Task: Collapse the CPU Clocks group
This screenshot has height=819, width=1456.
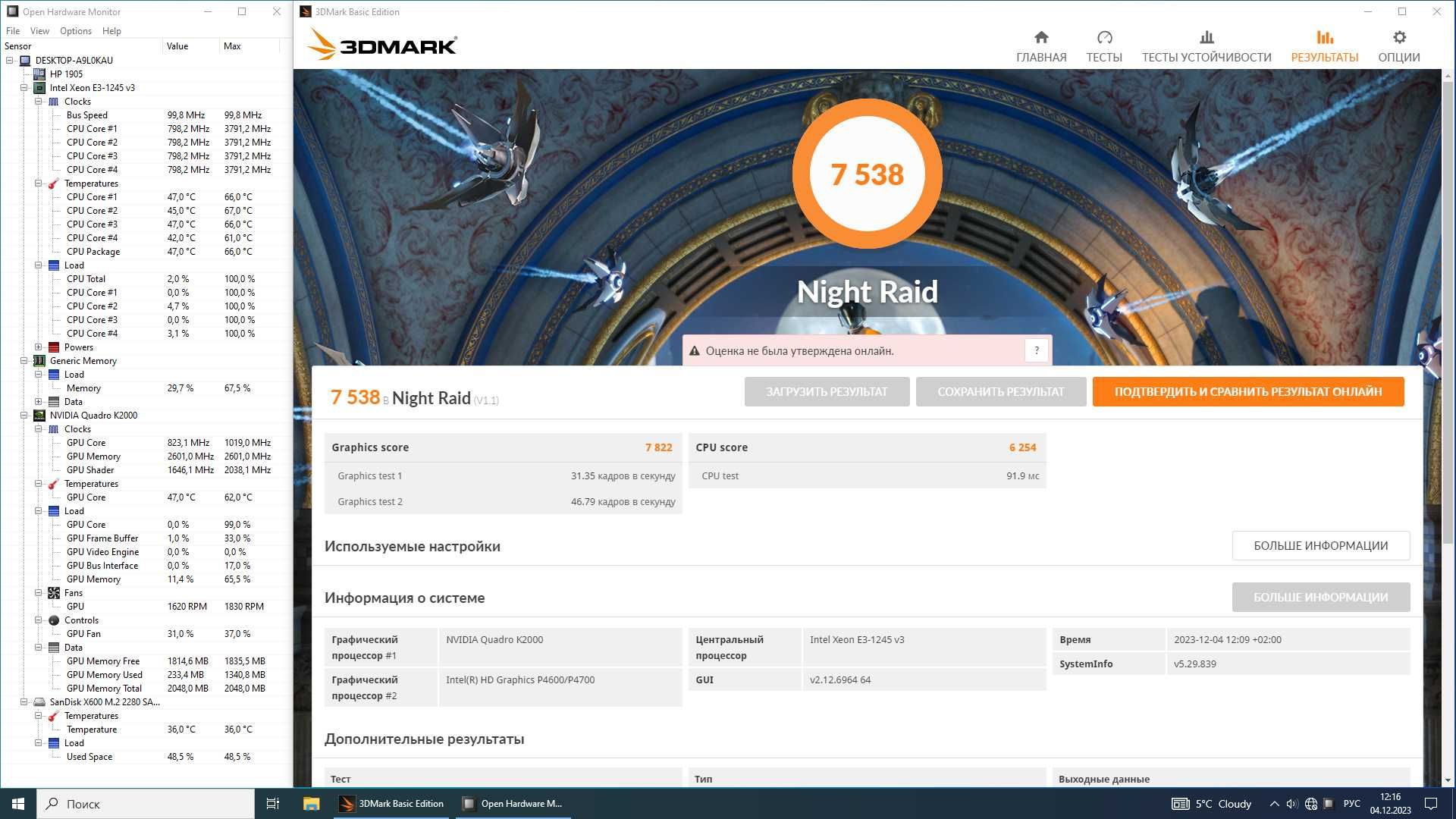Action: (x=39, y=102)
